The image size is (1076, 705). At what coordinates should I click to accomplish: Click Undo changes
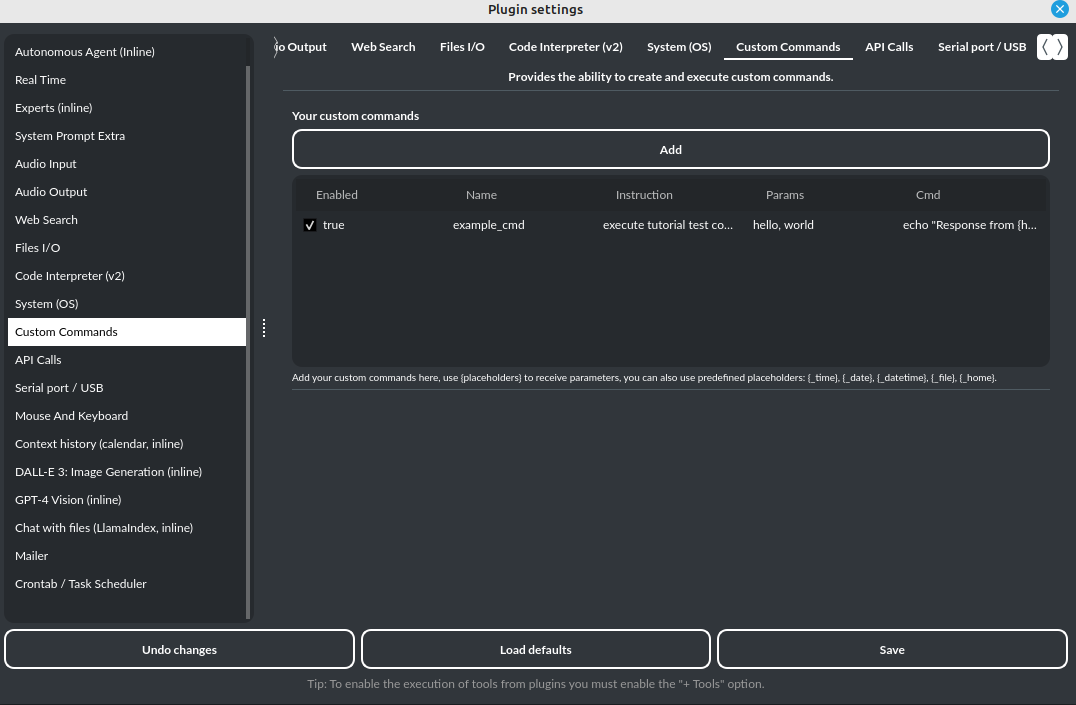[x=179, y=649]
